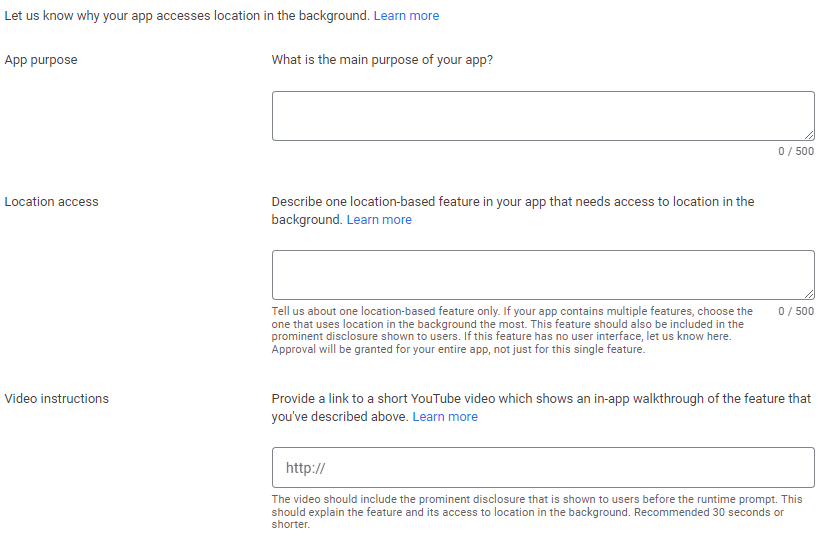Click resize handle of App purpose text area
The width and height of the screenshot is (829, 545).
(809, 135)
